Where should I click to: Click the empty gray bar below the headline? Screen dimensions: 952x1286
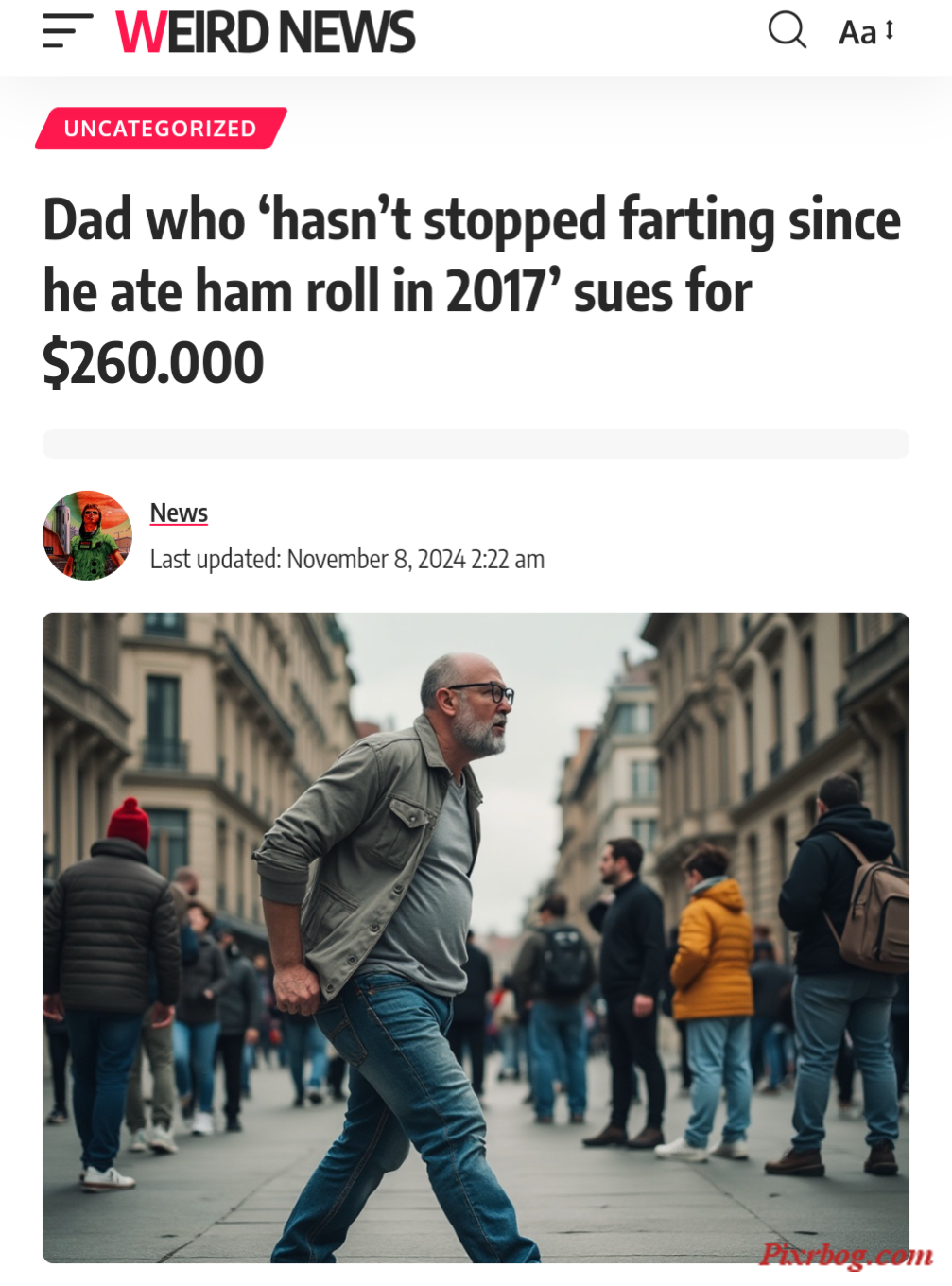click(x=476, y=443)
